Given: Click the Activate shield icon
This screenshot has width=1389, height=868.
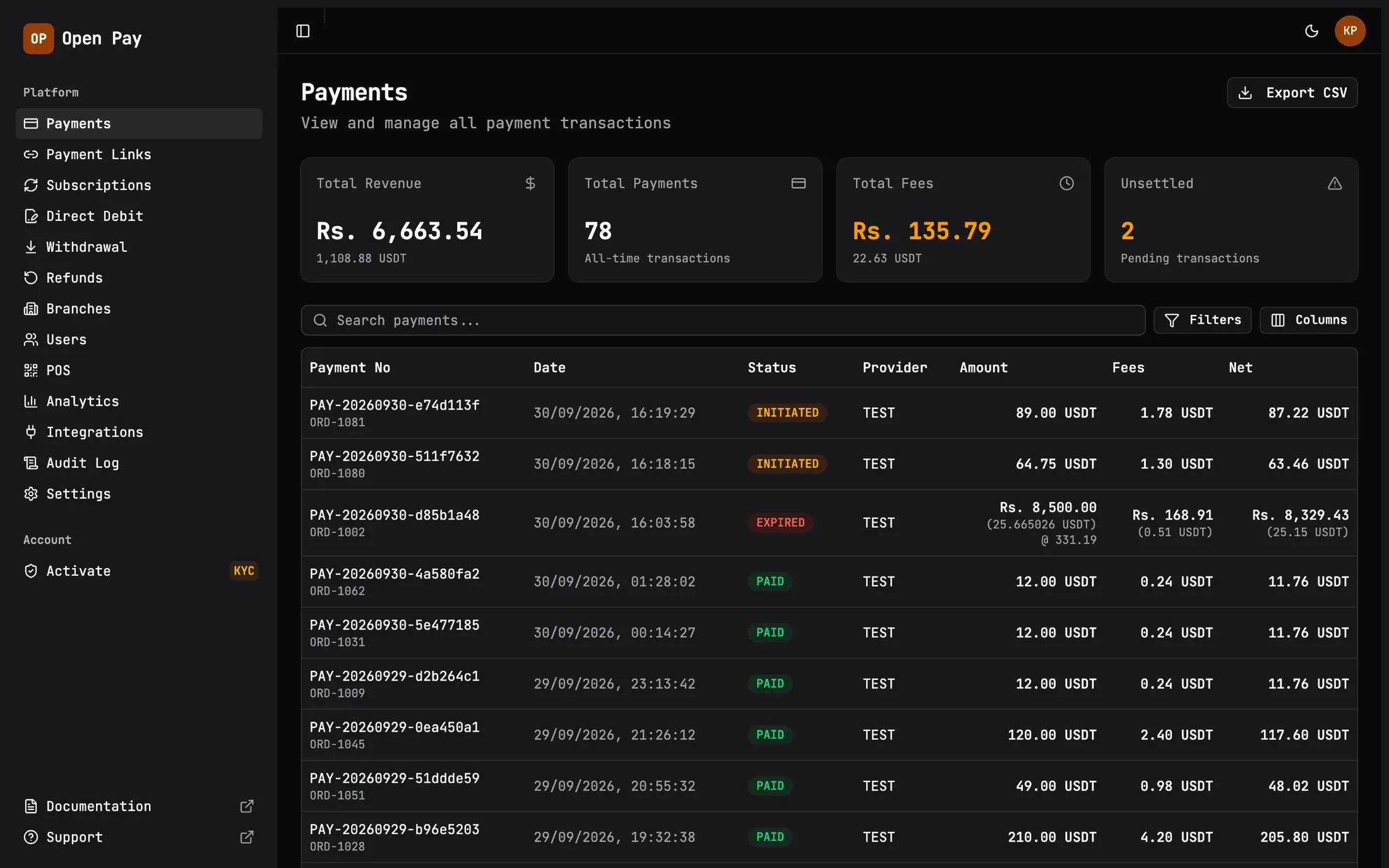Looking at the screenshot, I should point(31,571).
